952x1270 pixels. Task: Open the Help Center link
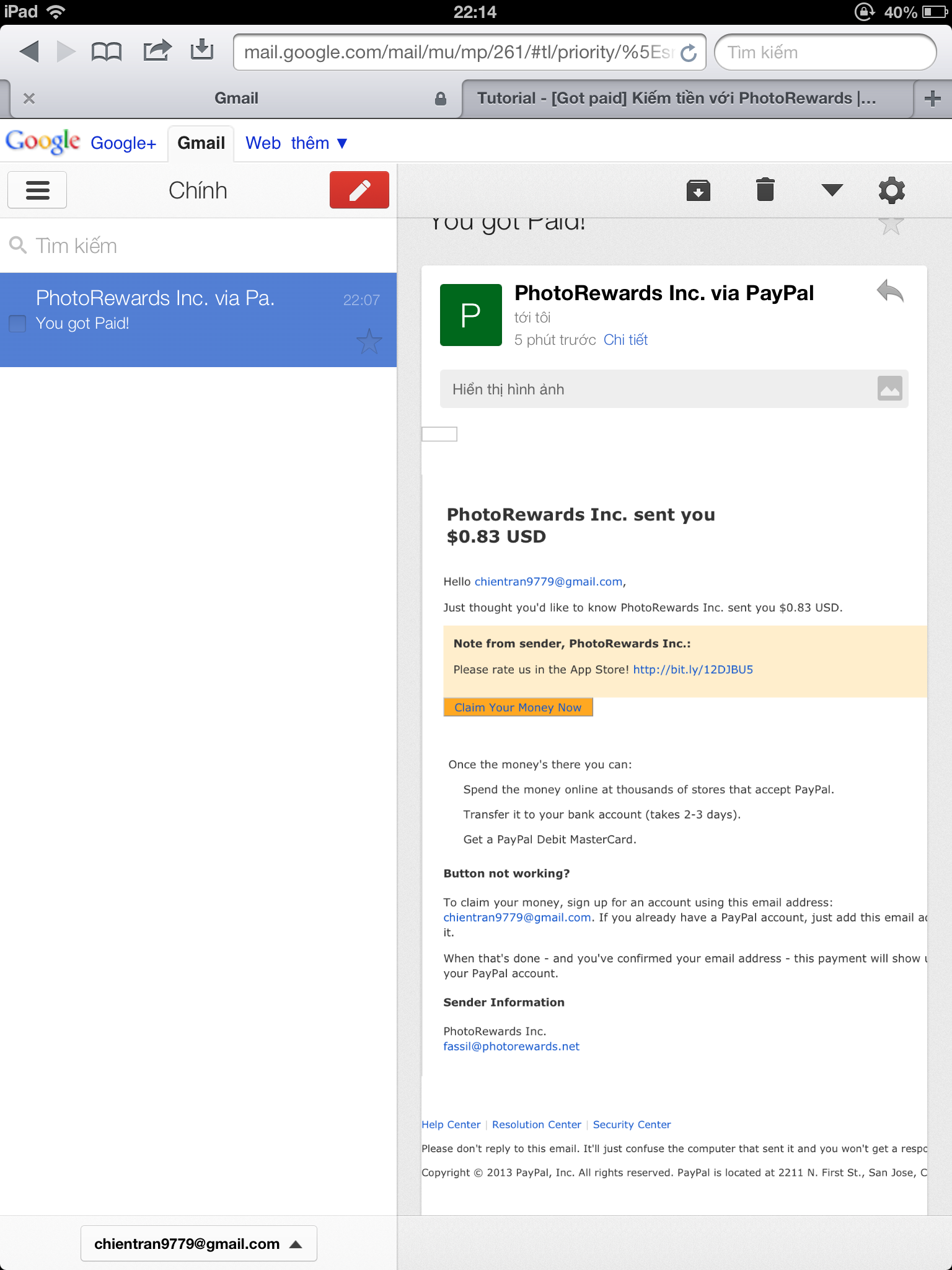[x=451, y=1125]
